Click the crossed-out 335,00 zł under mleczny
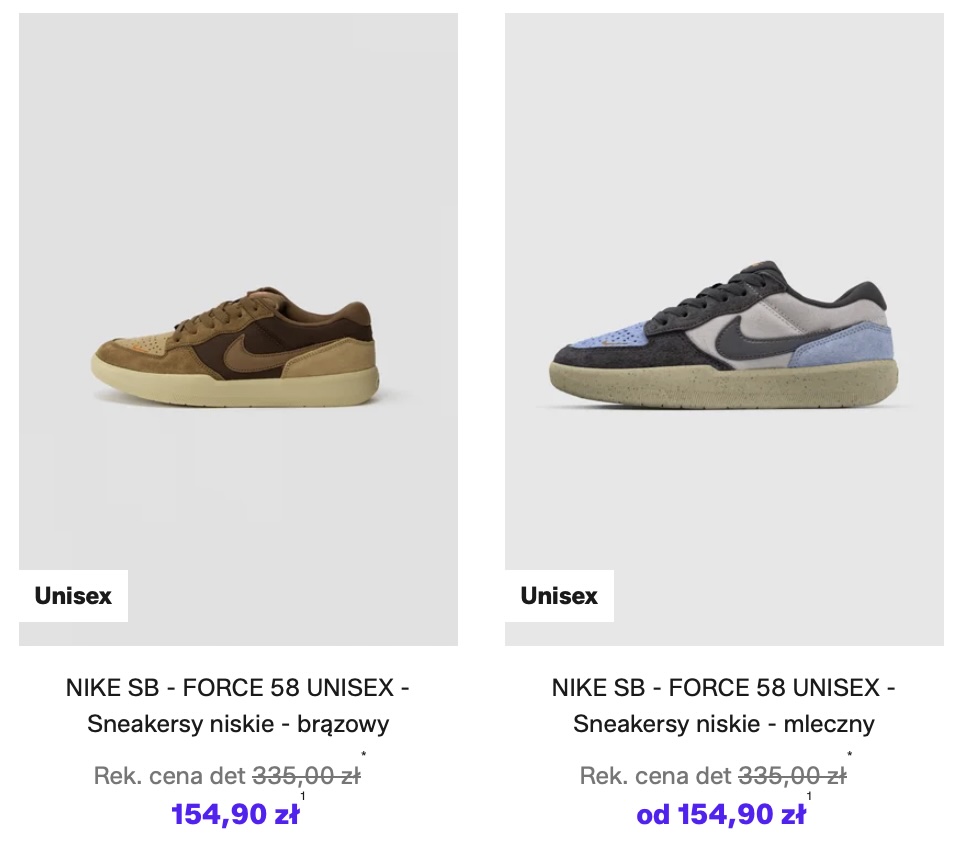Image resolution: width=960 pixels, height=850 pixels. (x=792, y=775)
